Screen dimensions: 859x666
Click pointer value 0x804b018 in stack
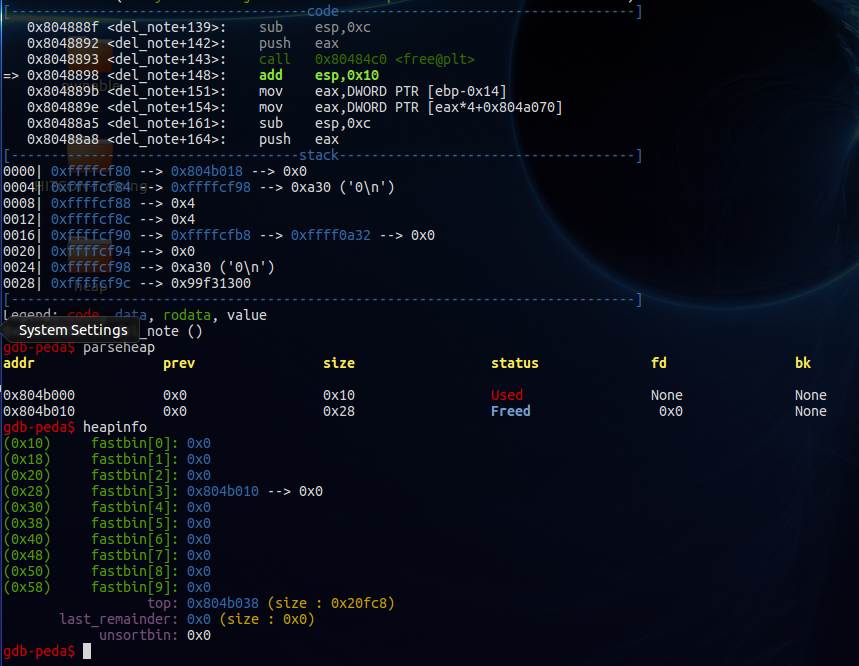(207, 171)
